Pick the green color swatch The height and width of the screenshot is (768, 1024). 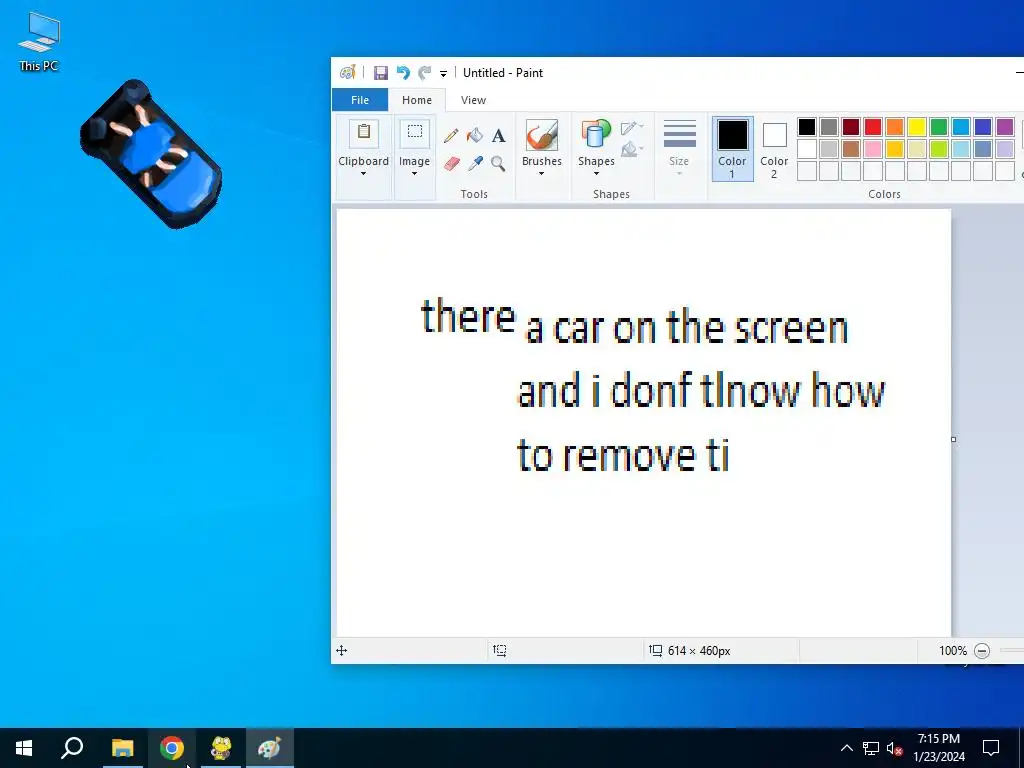(938, 127)
